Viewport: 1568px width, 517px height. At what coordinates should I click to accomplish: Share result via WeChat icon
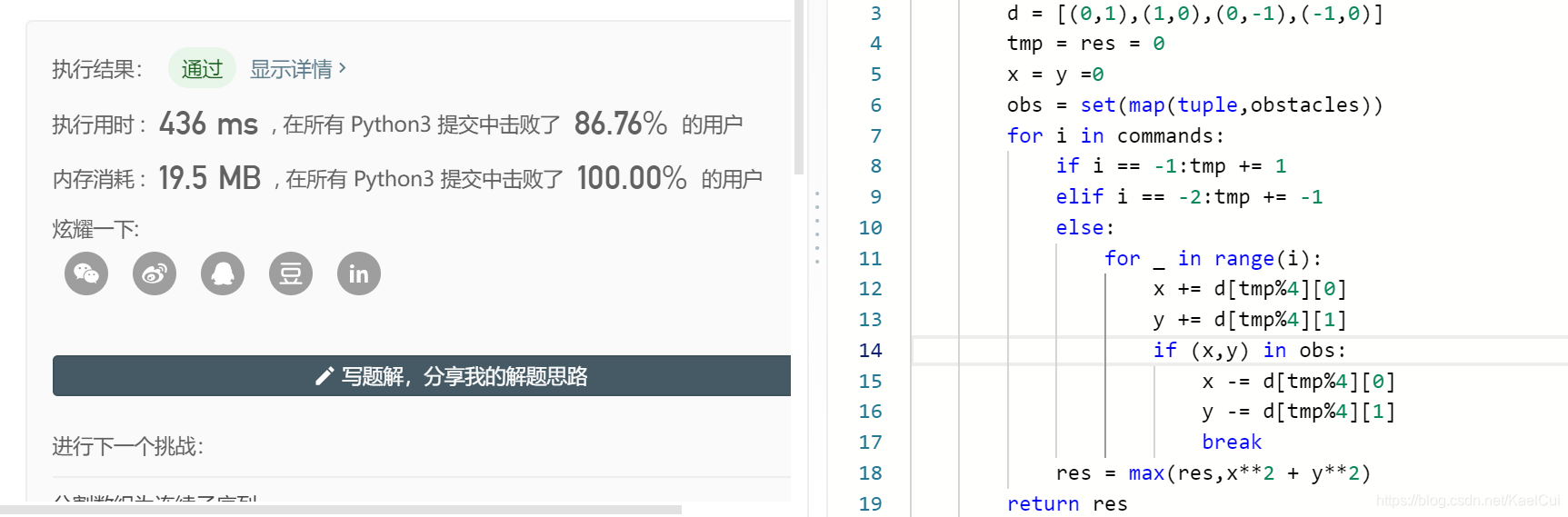pos(86,273)
